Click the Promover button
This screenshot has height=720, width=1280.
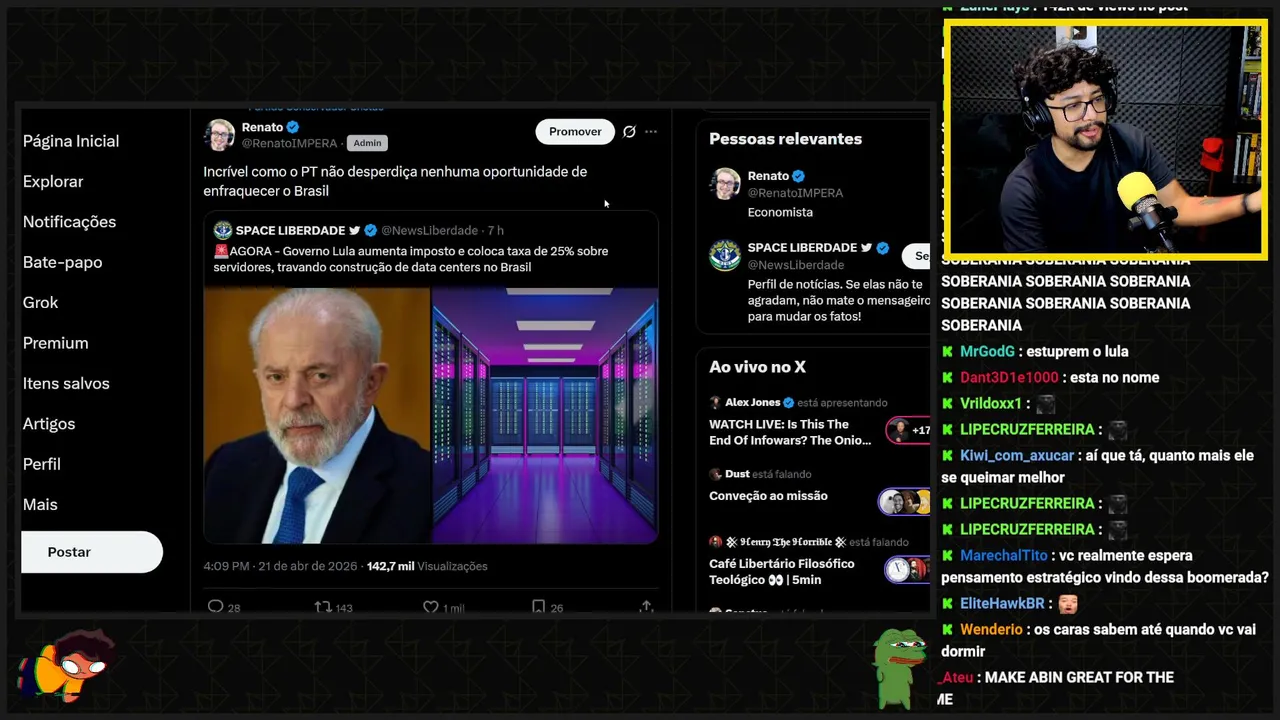click(x=575, y=131)
